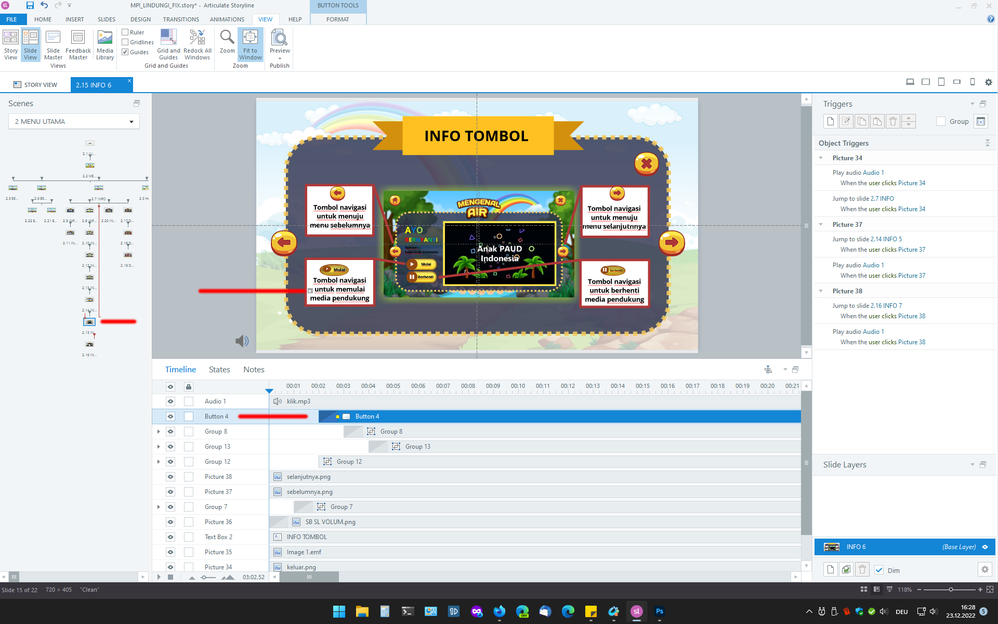The width and height of the screenshot is (998, 624).
Task: Switch to the Notes tab
Action: pos(253,369)
